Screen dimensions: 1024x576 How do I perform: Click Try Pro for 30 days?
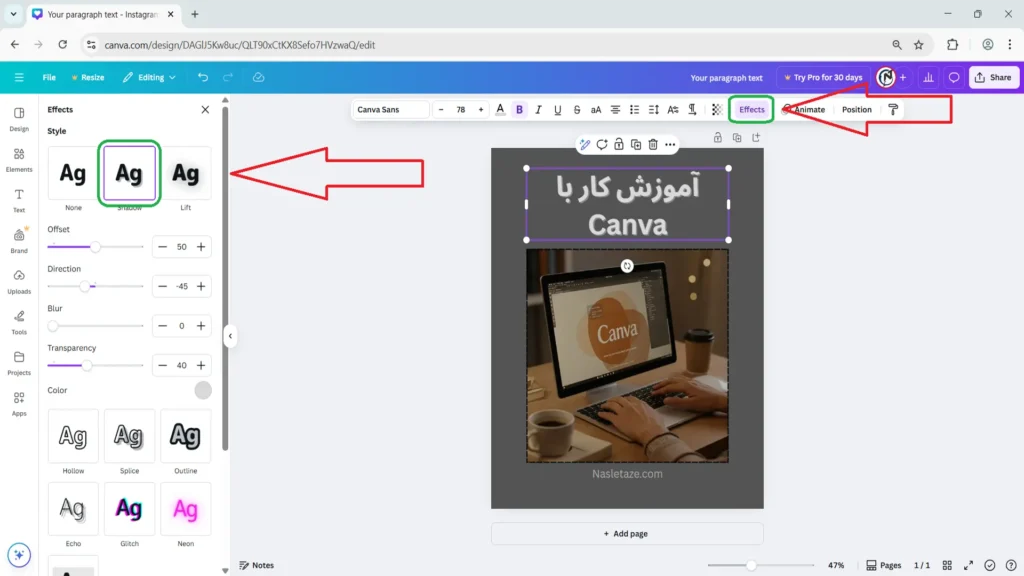pos(823,77)
